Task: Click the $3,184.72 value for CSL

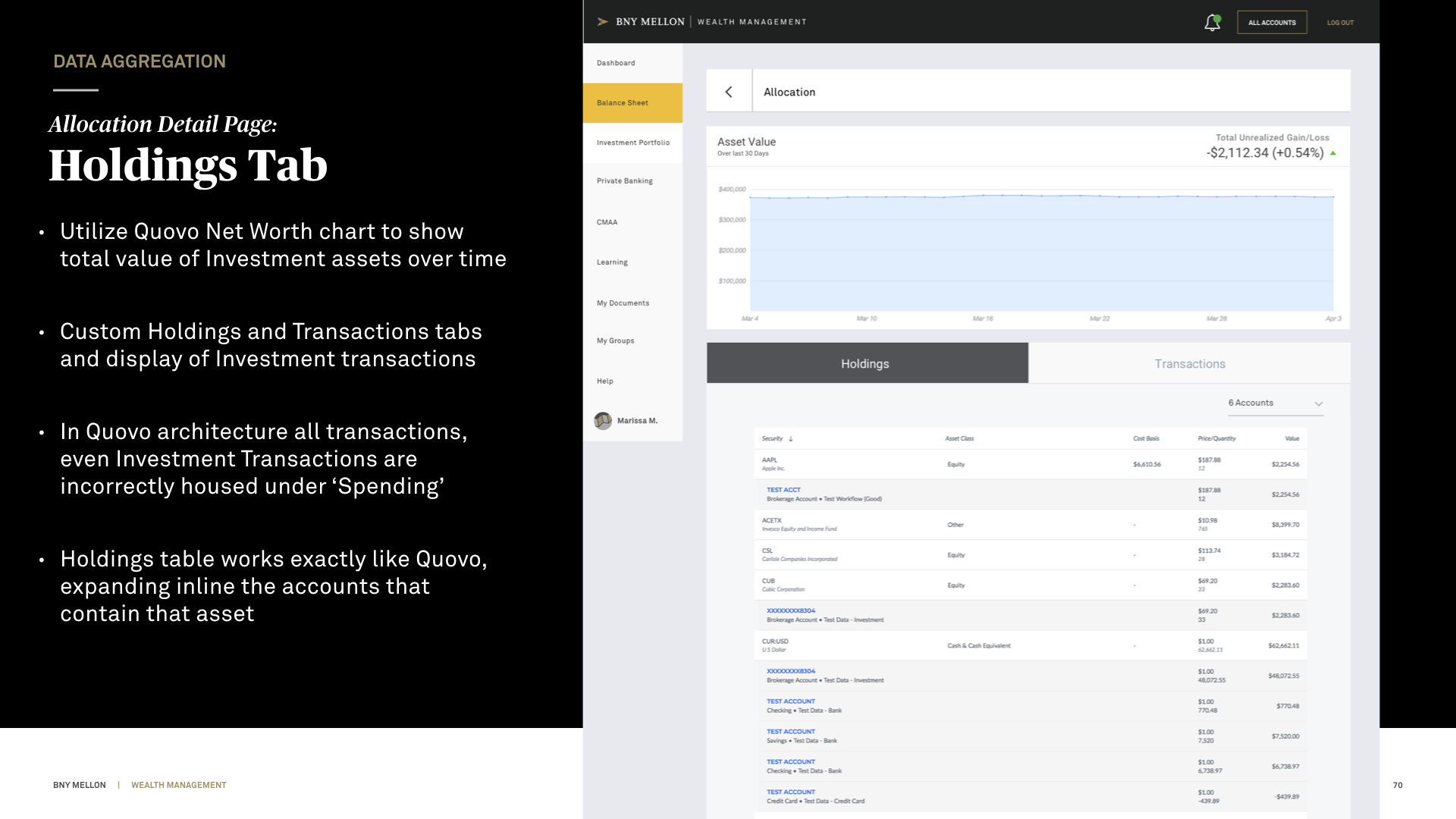Action: click(x=1285, y=555)
